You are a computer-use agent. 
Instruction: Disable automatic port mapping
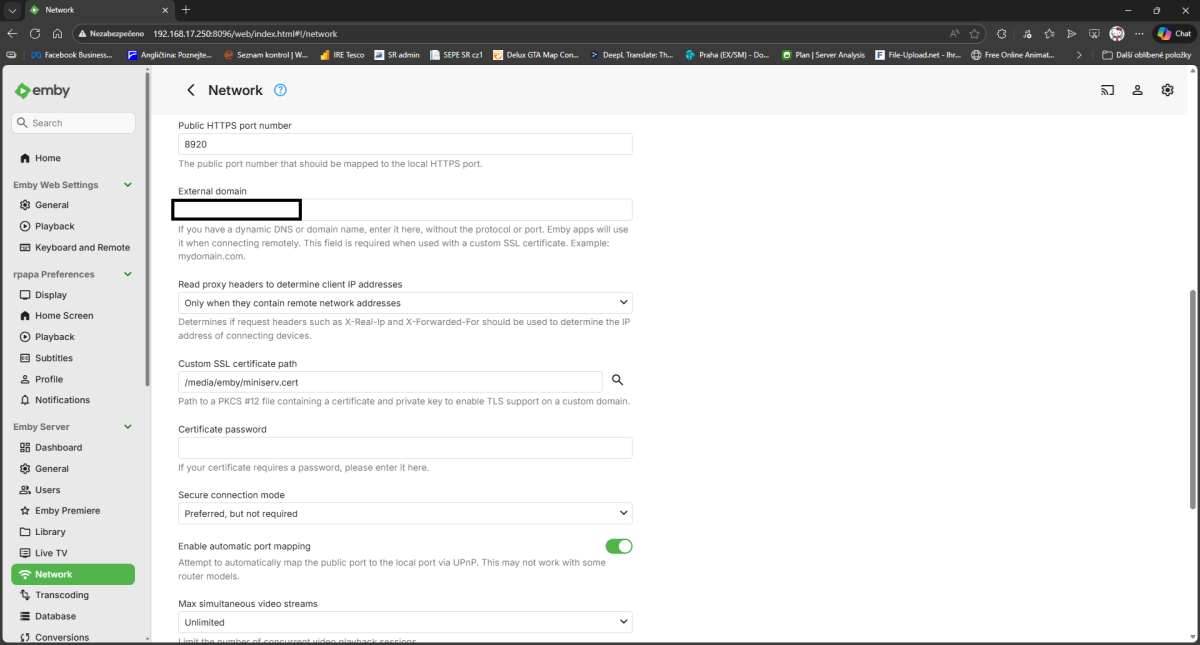tap(619, 546)
